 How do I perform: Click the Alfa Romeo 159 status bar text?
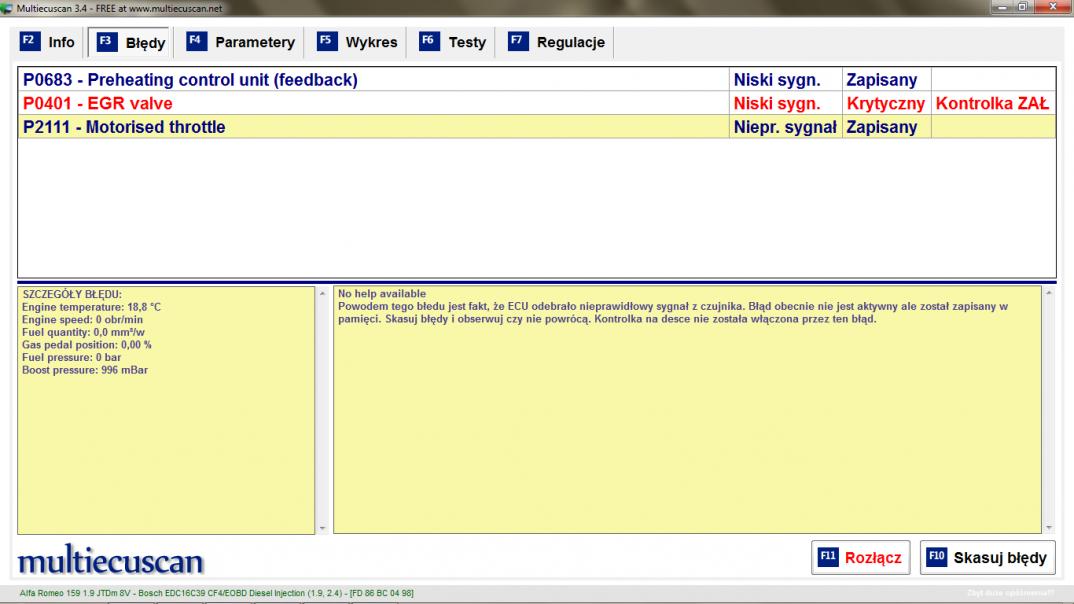(216, 593)
